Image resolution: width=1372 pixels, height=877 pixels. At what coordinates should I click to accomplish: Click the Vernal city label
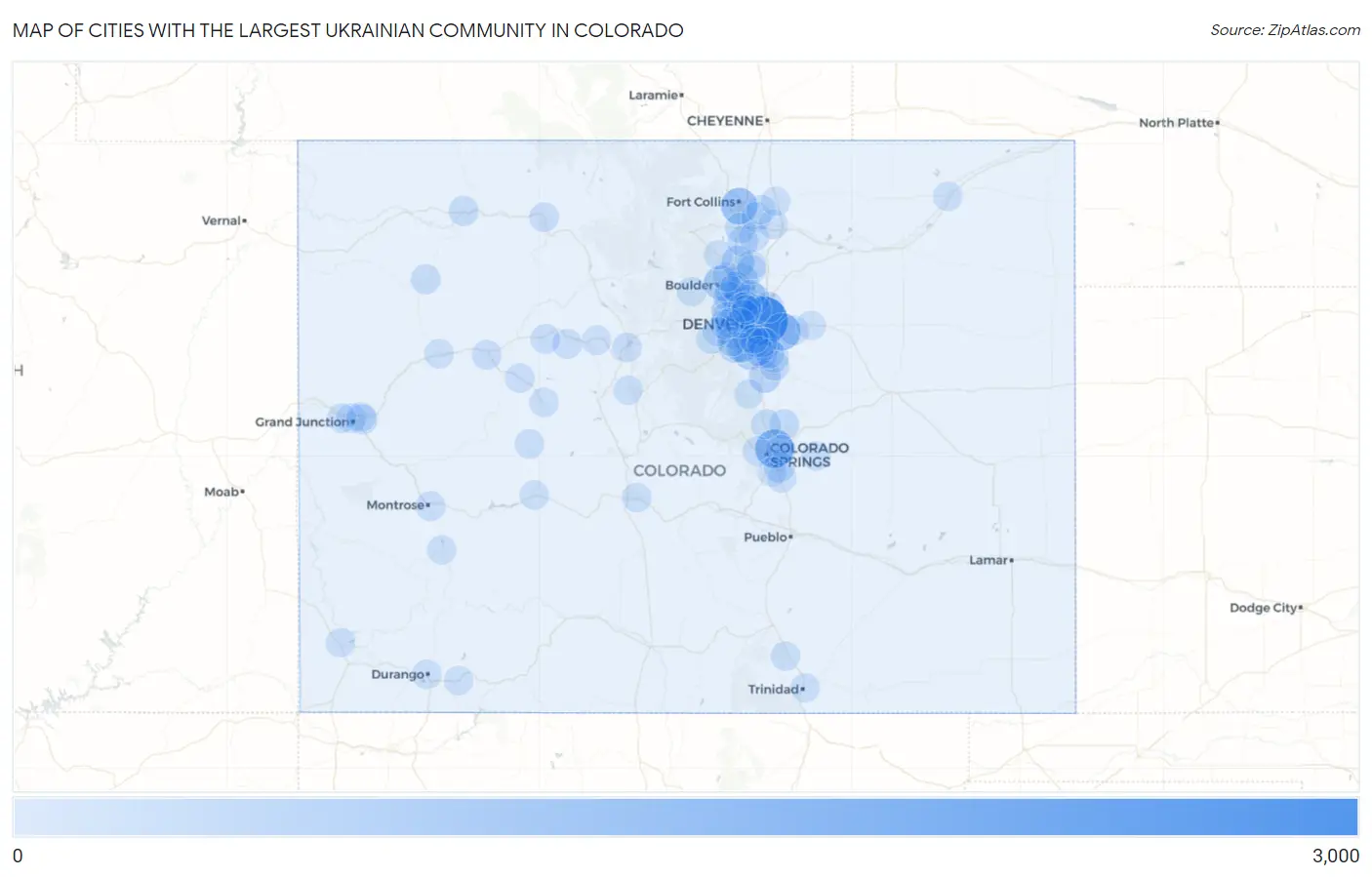(223, 221)
